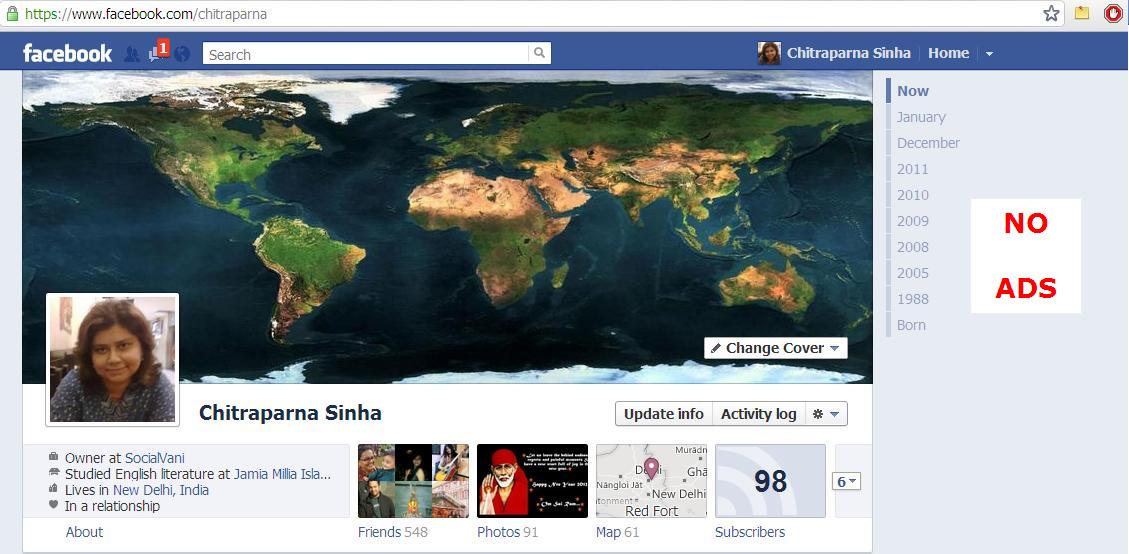Screen dimensions: 1129x554
Task: Click the red ad-blocker extension icon
Action: click(x=1113, y=13)
